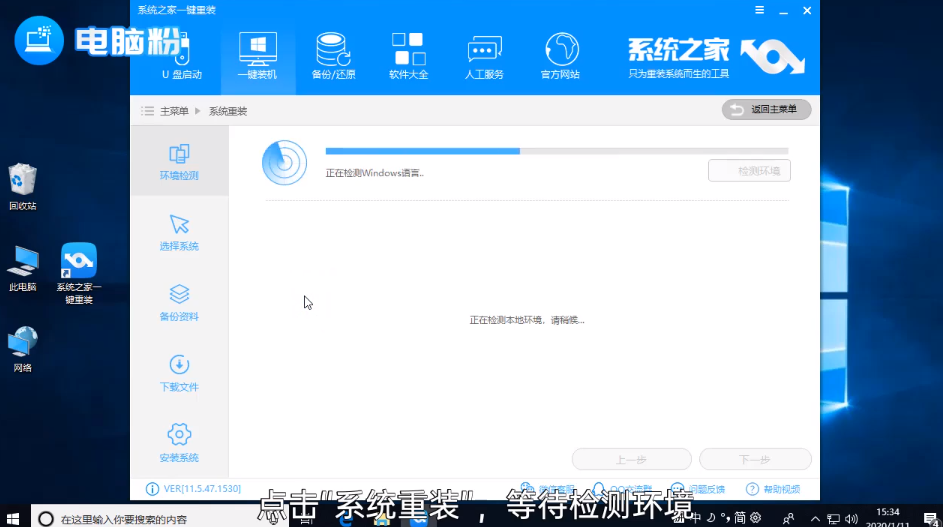Select 备份资料 step in sidebar

click(179, 303)
